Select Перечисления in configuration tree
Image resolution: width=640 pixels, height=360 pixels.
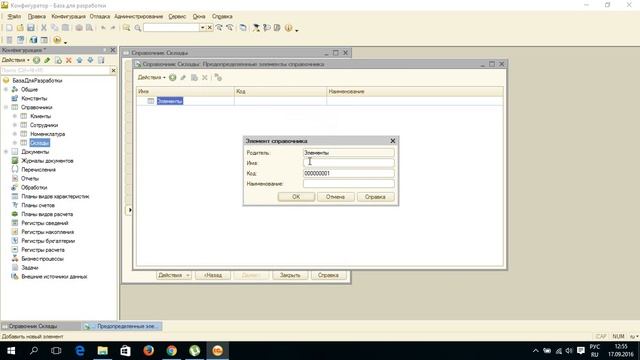pos(38,170)
